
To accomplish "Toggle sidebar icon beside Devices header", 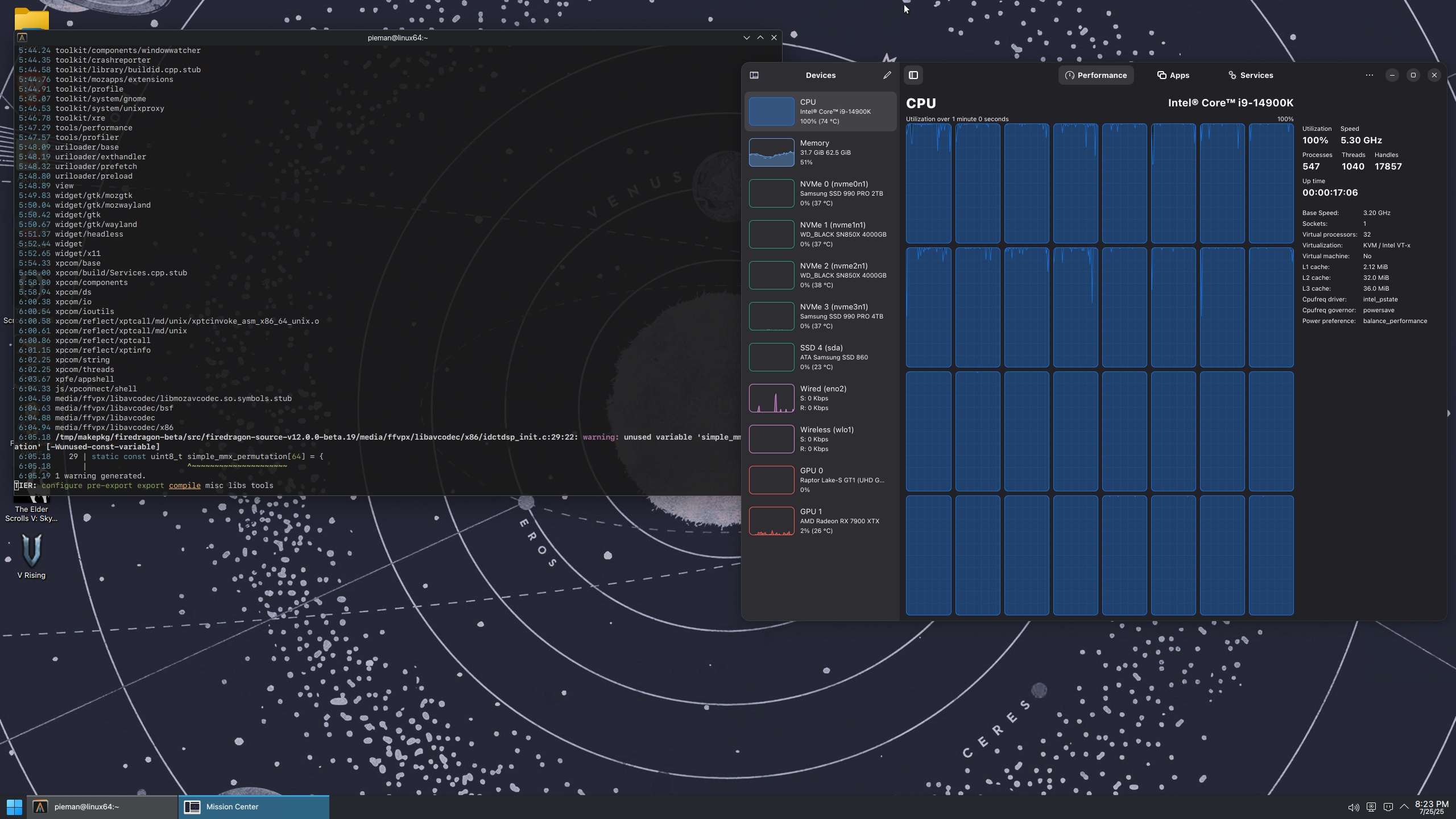I will [754, 75].
